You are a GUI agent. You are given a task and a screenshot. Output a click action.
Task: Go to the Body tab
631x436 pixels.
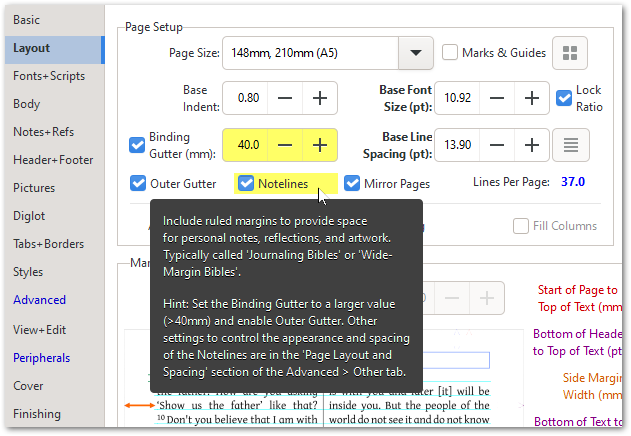54,104
